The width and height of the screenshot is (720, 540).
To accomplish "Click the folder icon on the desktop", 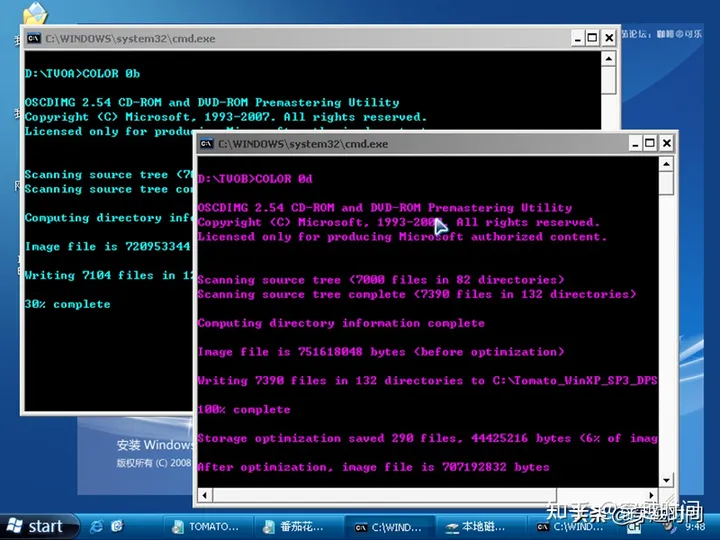I will (34, 12).
